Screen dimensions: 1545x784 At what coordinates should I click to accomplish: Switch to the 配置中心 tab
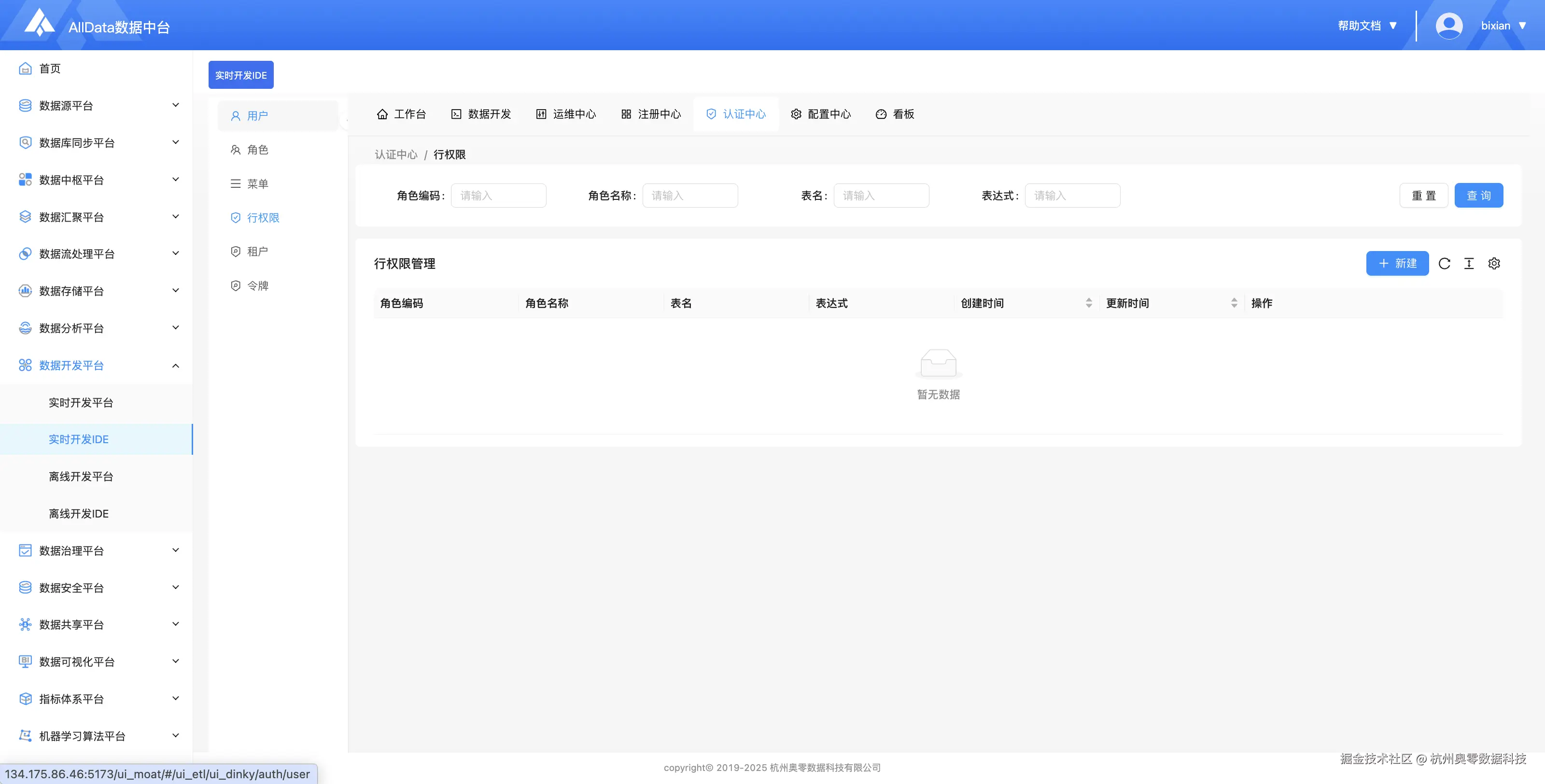(821, 114)
